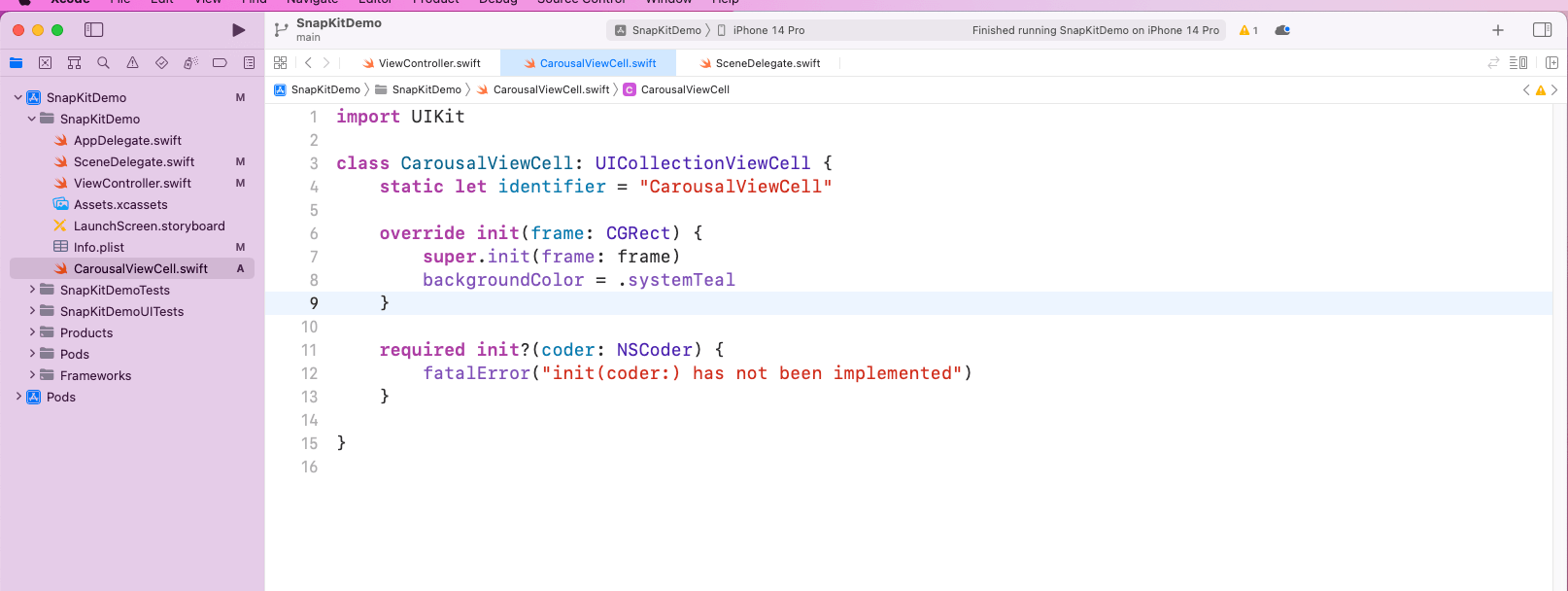Screen dimensions: 1568x591
Task: Click the toolbar warning count indicator
Action: tap(1248, 30)
